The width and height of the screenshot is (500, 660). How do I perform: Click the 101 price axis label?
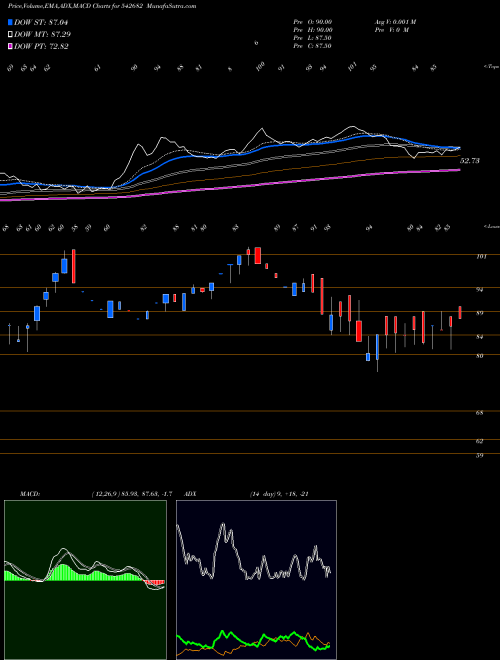[481, 256]
